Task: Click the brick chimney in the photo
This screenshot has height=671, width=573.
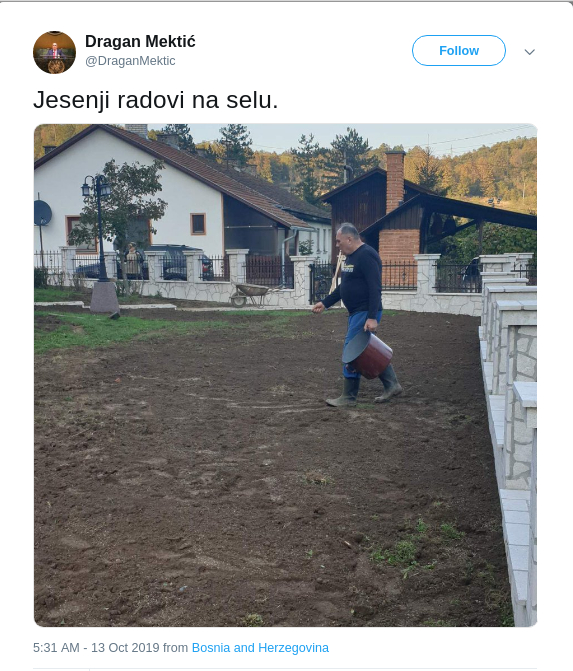Action: [395, 181]
